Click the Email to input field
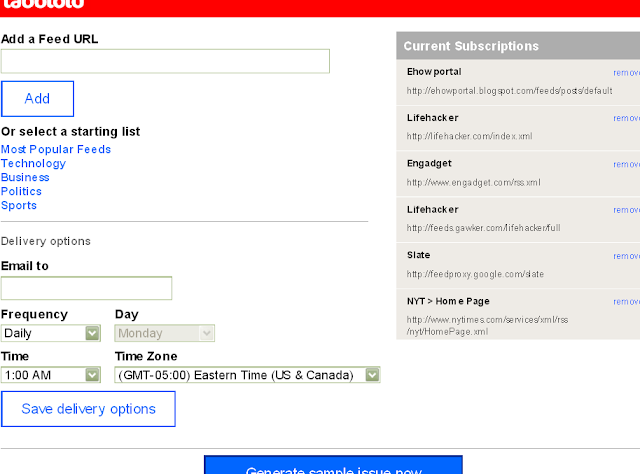 tap(87, 288)
